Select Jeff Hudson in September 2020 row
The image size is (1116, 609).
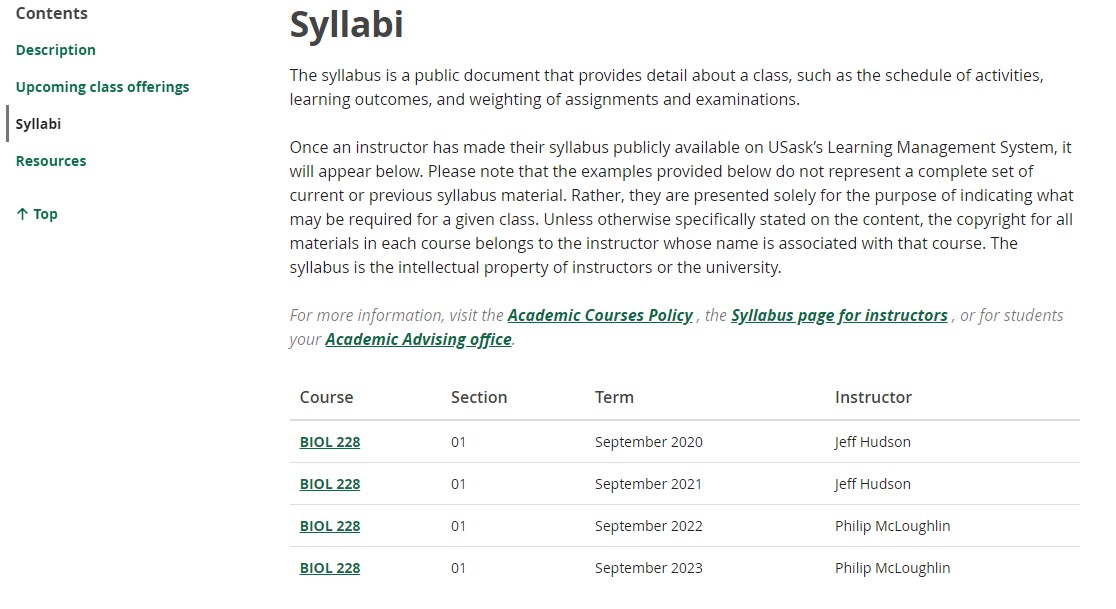point(873,442)
